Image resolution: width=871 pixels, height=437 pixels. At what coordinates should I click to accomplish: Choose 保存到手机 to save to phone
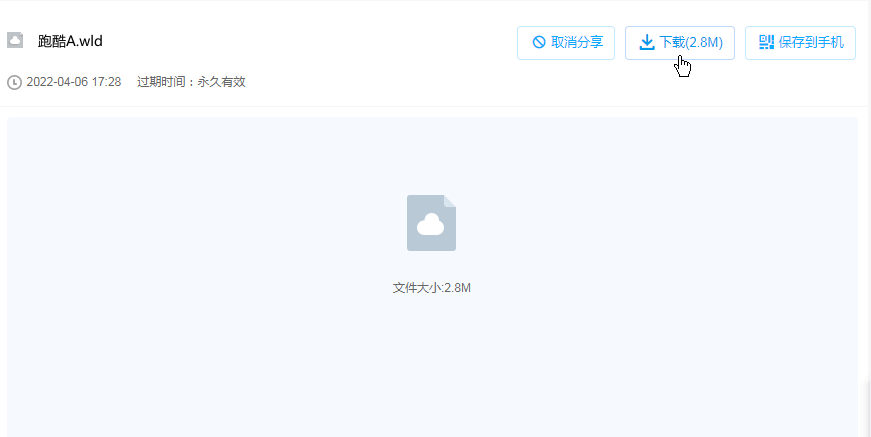800,43
